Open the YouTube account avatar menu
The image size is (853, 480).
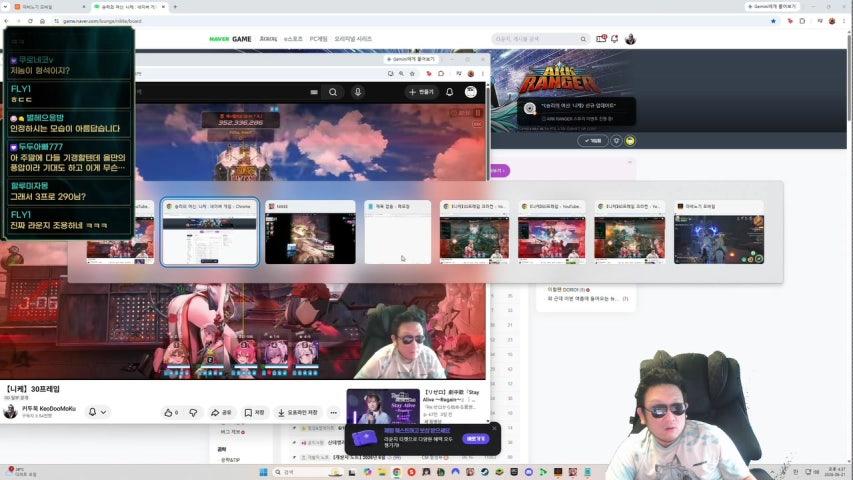pyautogui.click(x=471, y=92)
